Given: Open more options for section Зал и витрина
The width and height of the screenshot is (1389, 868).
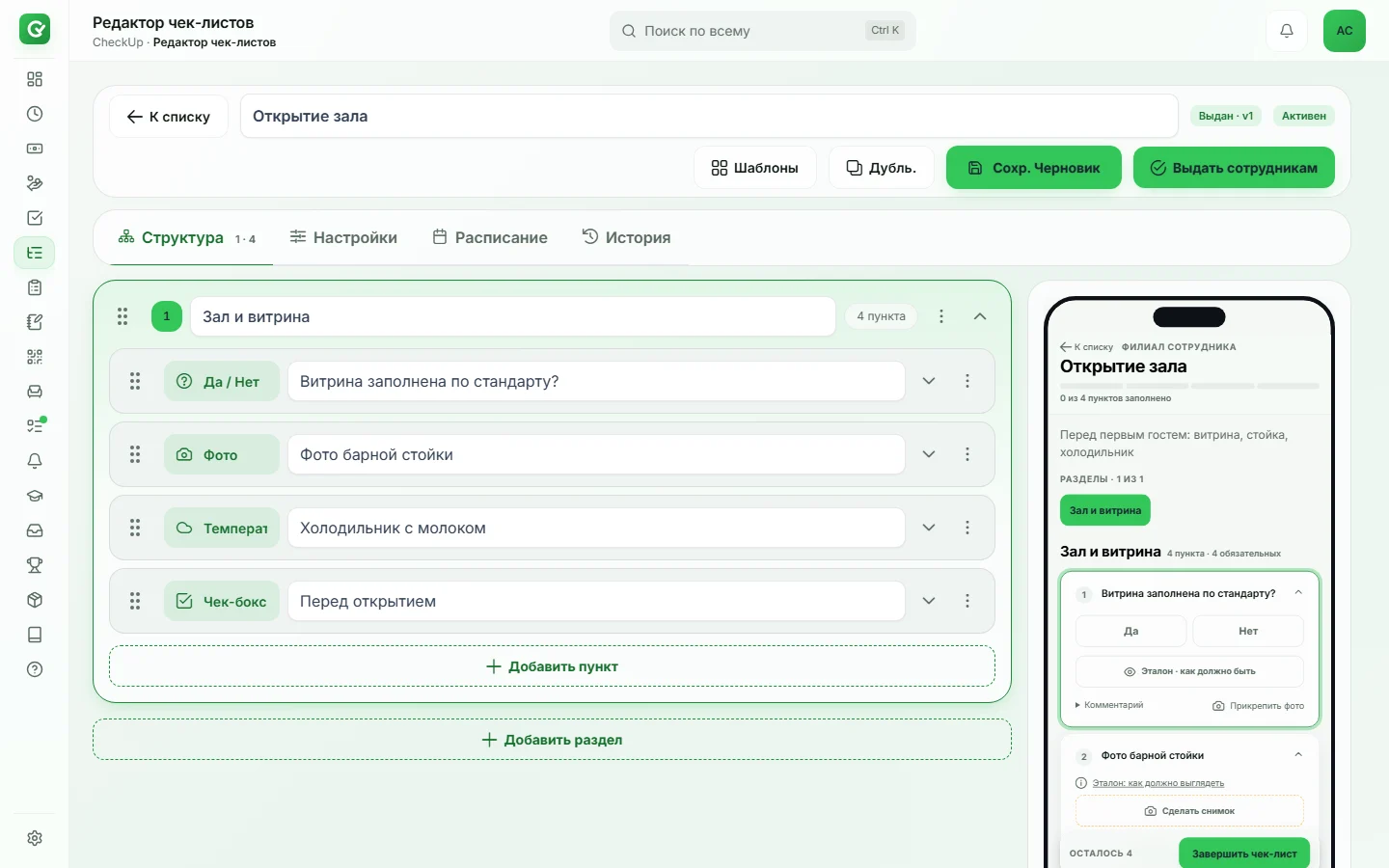Looking at the screenshot, I should pos(941,316).
